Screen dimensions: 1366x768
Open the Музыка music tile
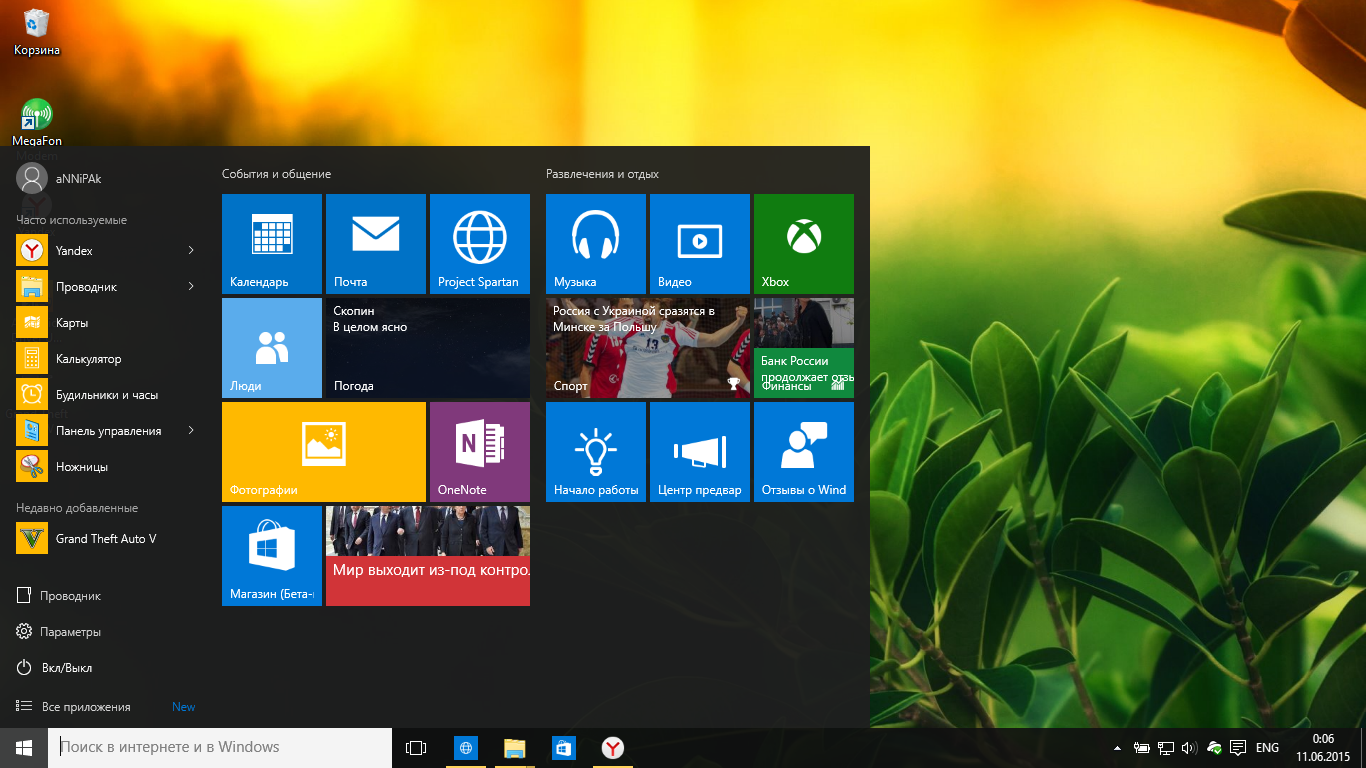[x=595, y=243]
